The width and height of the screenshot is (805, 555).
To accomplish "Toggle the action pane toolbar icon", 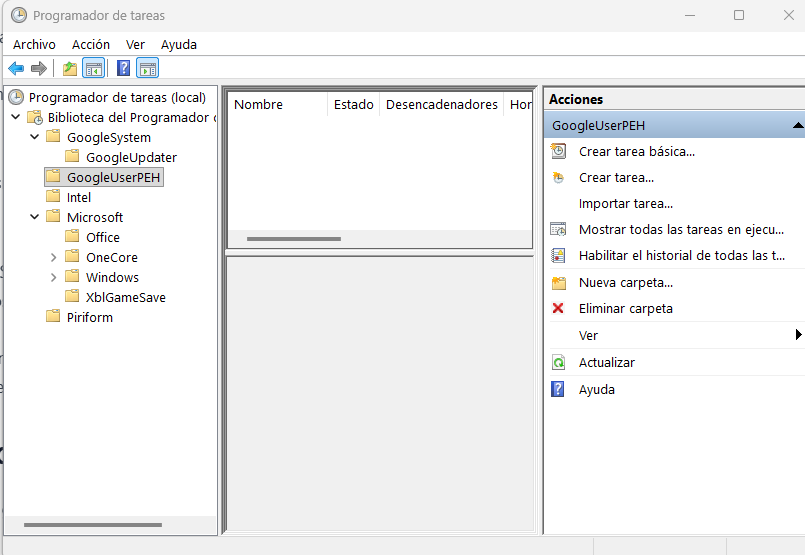I will [148, 68].
